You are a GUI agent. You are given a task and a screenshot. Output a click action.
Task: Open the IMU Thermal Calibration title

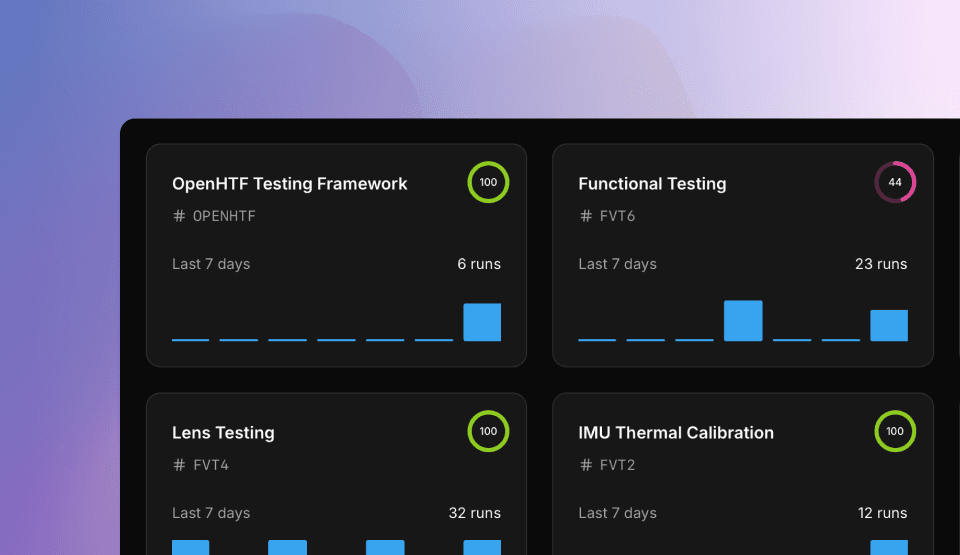point(676,433)
